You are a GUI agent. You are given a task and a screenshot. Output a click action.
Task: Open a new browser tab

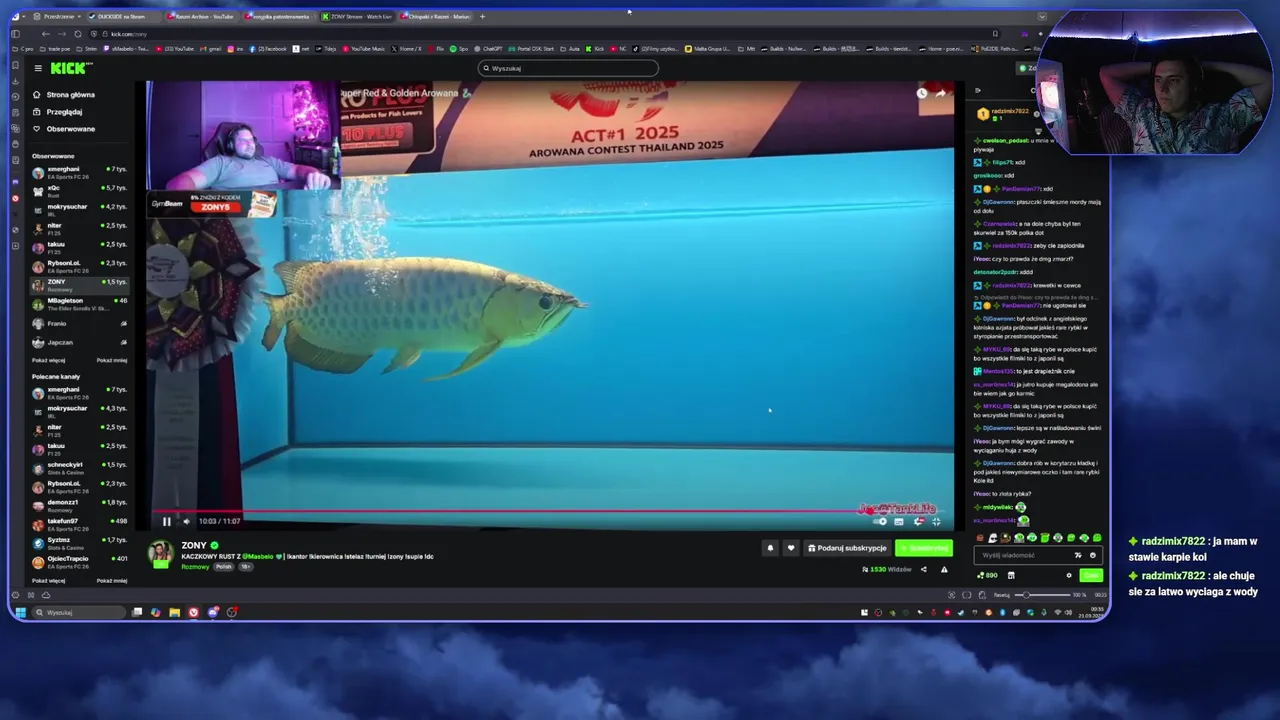(x=482, y=16)
